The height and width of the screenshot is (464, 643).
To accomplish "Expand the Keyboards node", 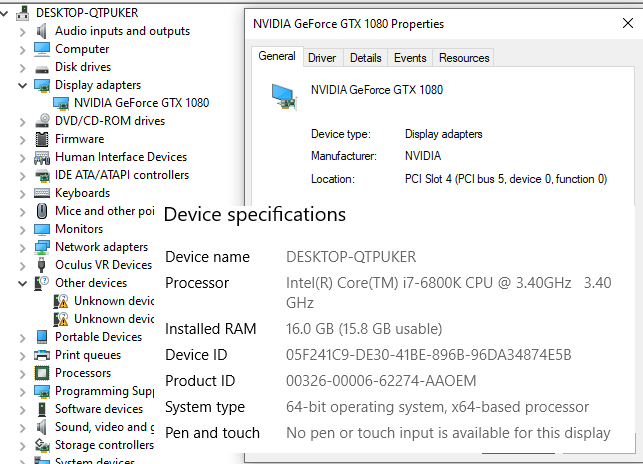I will (x=23, y=194).
